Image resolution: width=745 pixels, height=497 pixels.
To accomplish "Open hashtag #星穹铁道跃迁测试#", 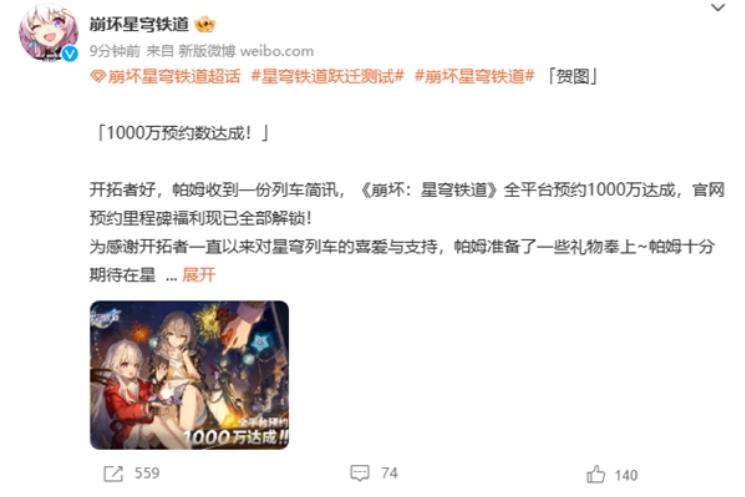I will click(327, 76).
